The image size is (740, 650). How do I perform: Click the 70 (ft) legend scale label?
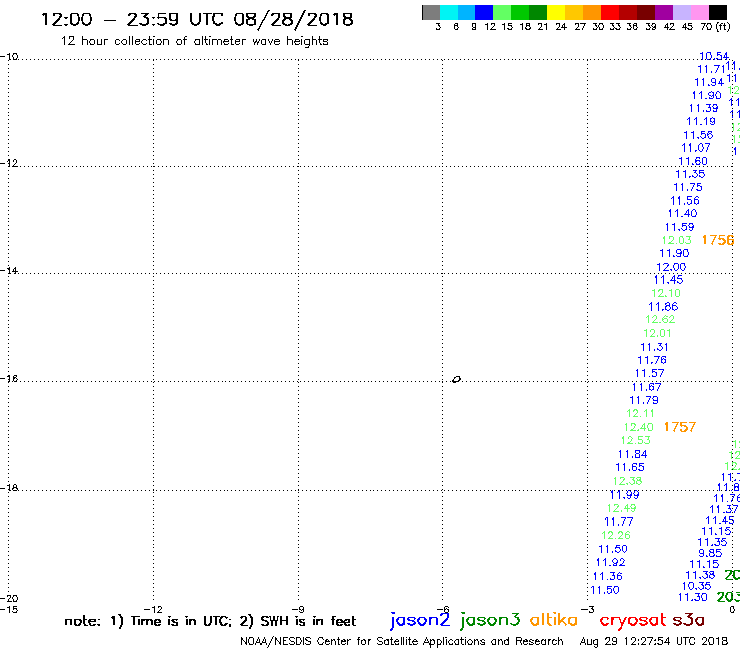pyautogui.click(x=715, y=27)
